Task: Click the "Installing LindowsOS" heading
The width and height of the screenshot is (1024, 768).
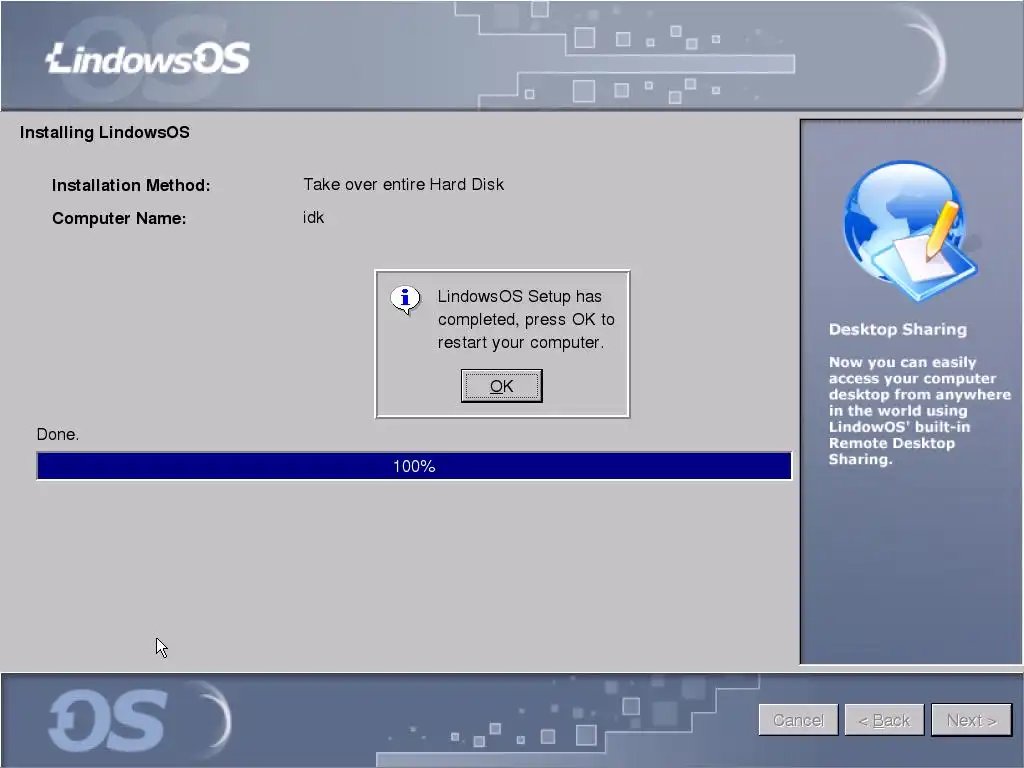Action: tap(104, 133)
